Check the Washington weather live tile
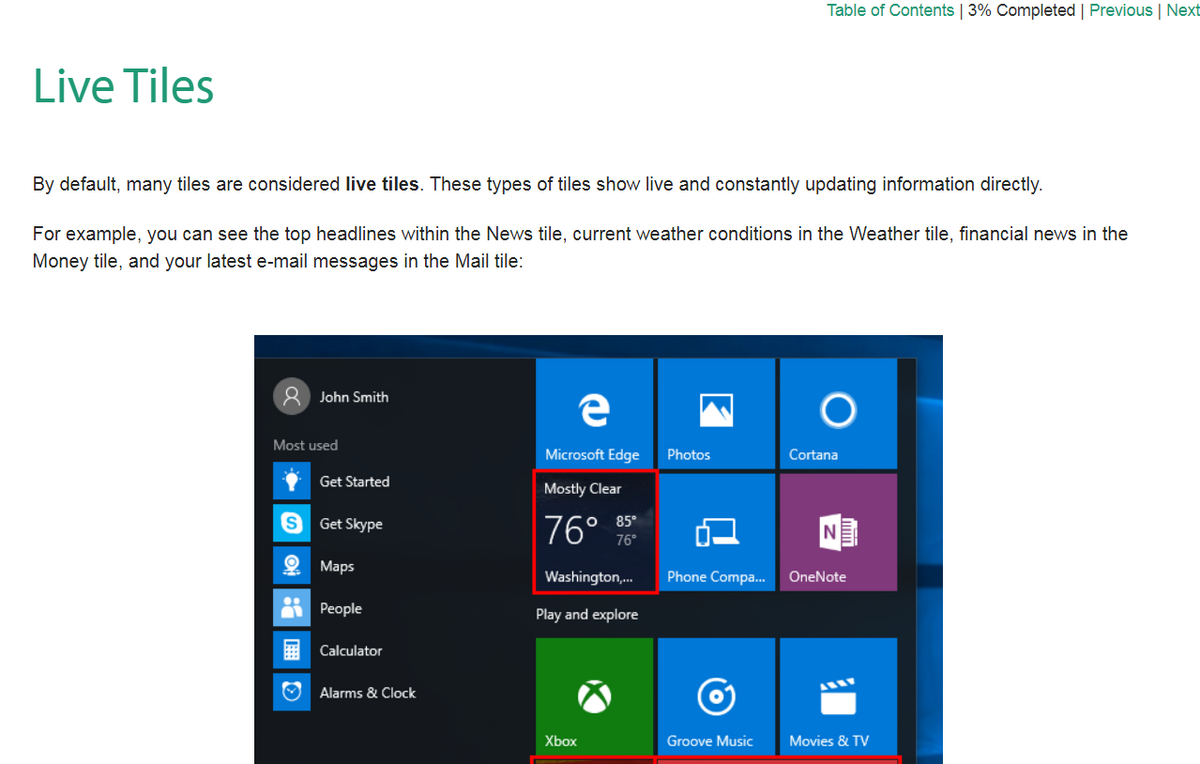This screenshot has height=764, width=1200. tap(594, 531)
